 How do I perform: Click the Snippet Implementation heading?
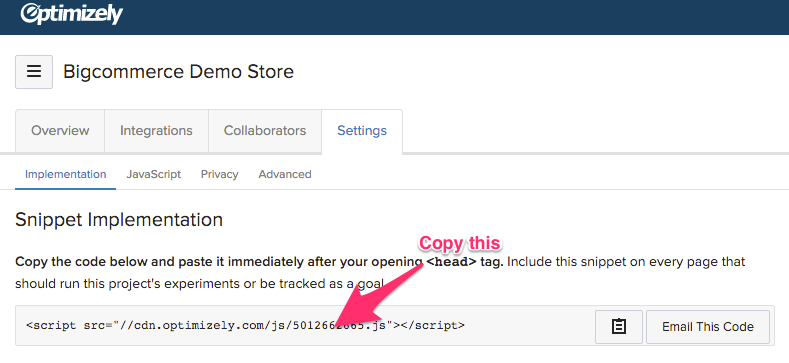119,220
